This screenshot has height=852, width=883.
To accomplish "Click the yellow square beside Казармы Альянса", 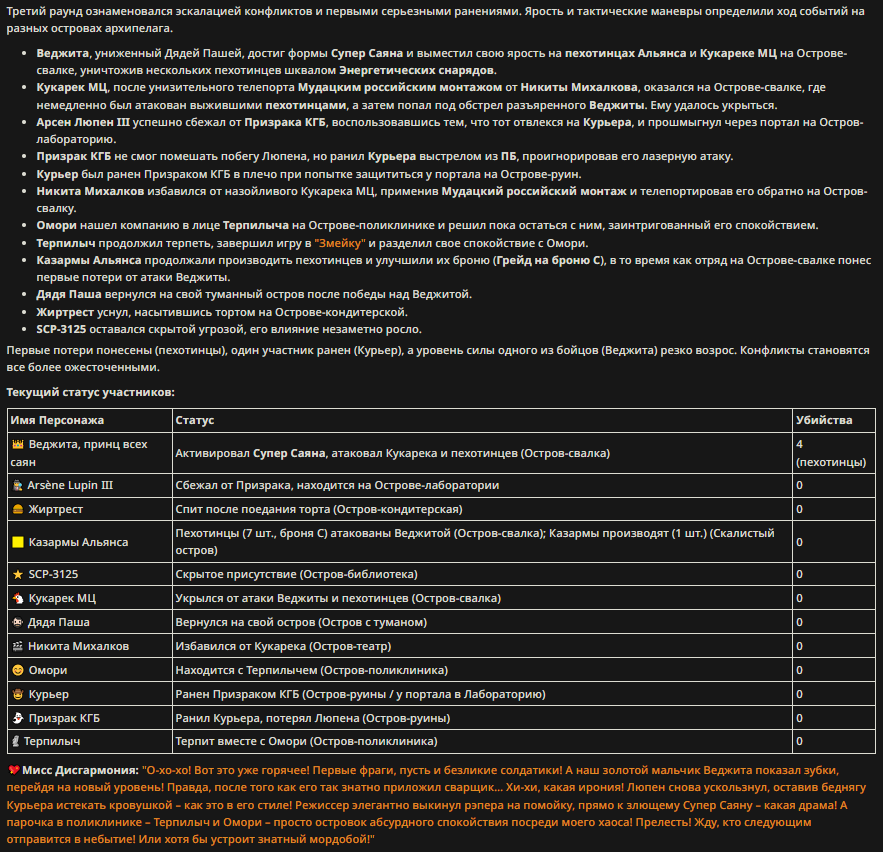I will tap(18, 542).
